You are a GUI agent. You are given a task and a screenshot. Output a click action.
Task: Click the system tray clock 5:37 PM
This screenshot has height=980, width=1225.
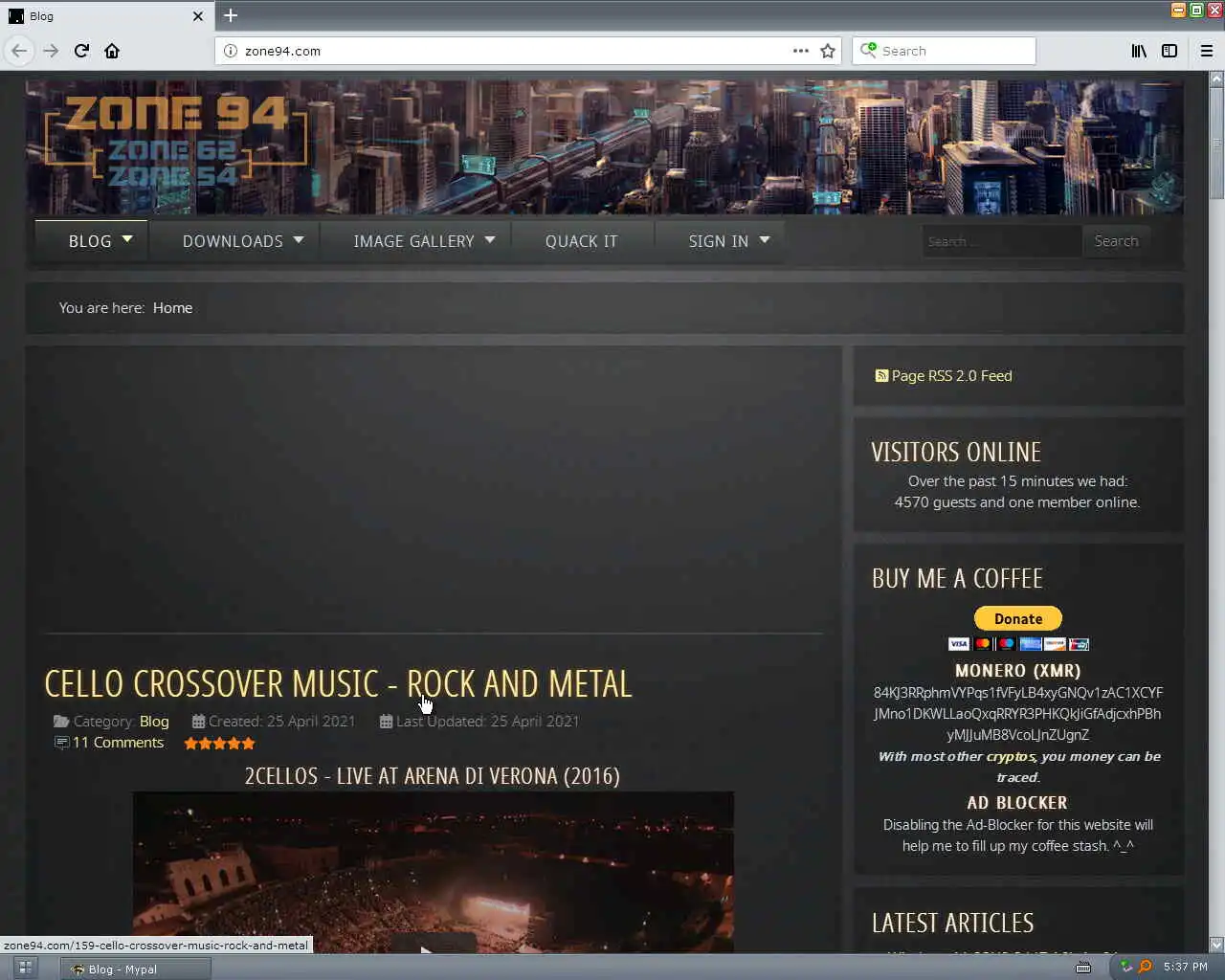(1185, 967)
